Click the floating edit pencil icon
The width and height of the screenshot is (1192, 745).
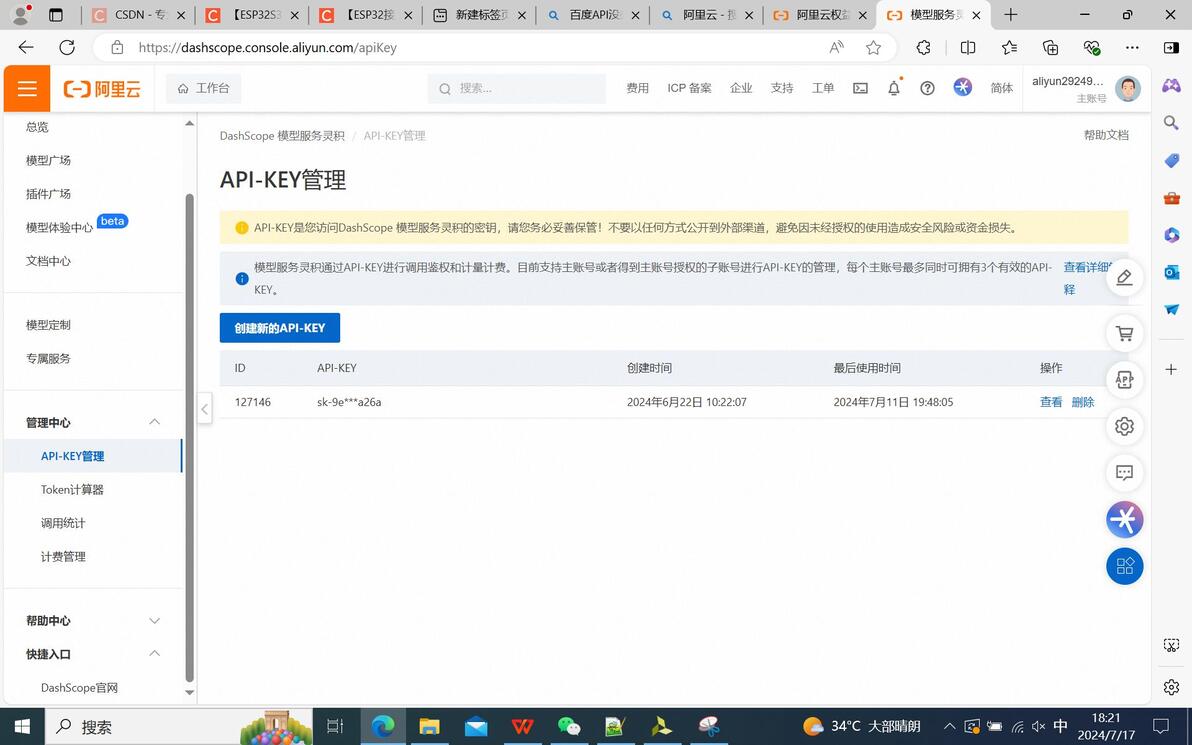coord(1124,277)
